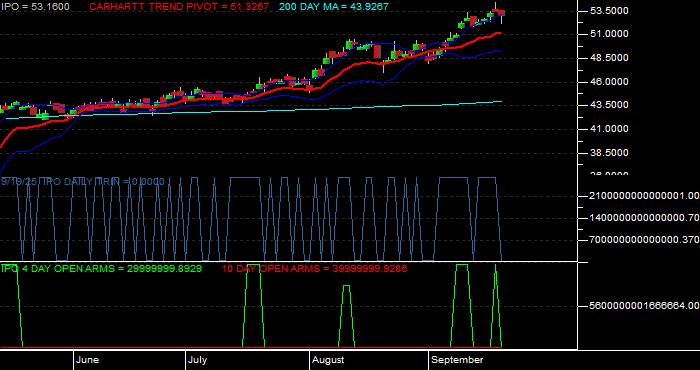700x370 pixels.
Task: Click the end of the cyan 200 day MA line
Action: coord(501,101)
